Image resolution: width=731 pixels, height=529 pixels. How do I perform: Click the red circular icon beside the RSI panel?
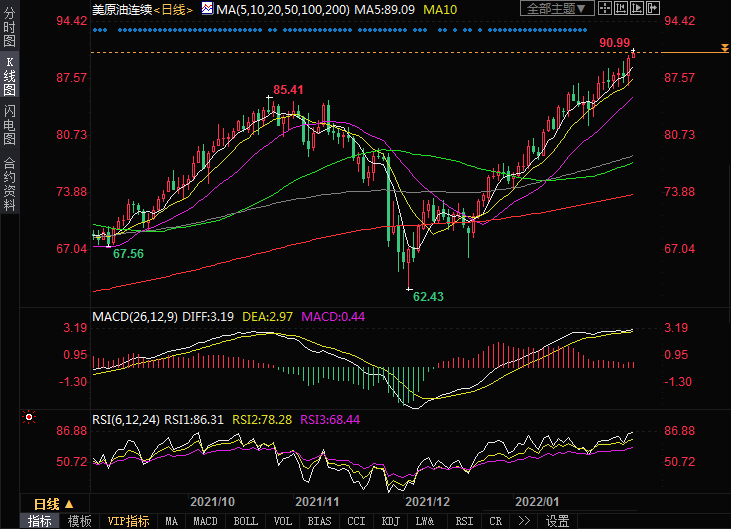coord(29,417)
